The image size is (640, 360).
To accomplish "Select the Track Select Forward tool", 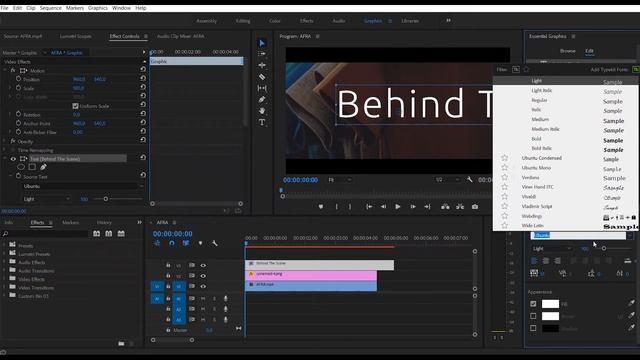I will click(x=262, y=54).
